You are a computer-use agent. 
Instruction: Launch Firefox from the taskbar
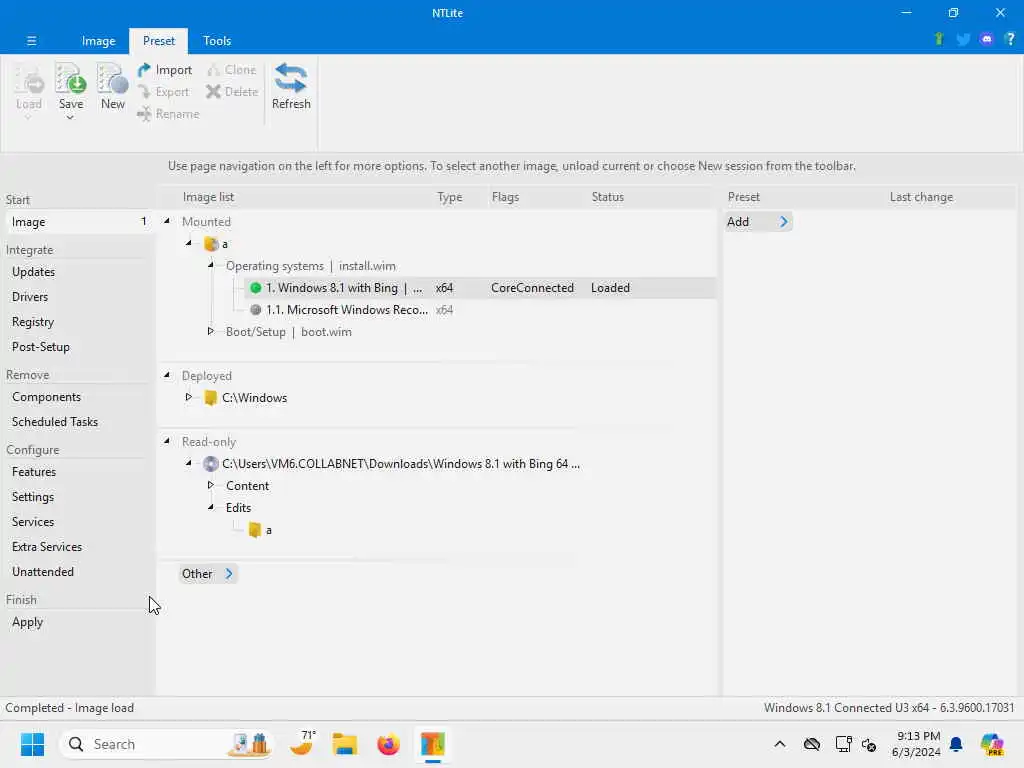tap(389, 744)
